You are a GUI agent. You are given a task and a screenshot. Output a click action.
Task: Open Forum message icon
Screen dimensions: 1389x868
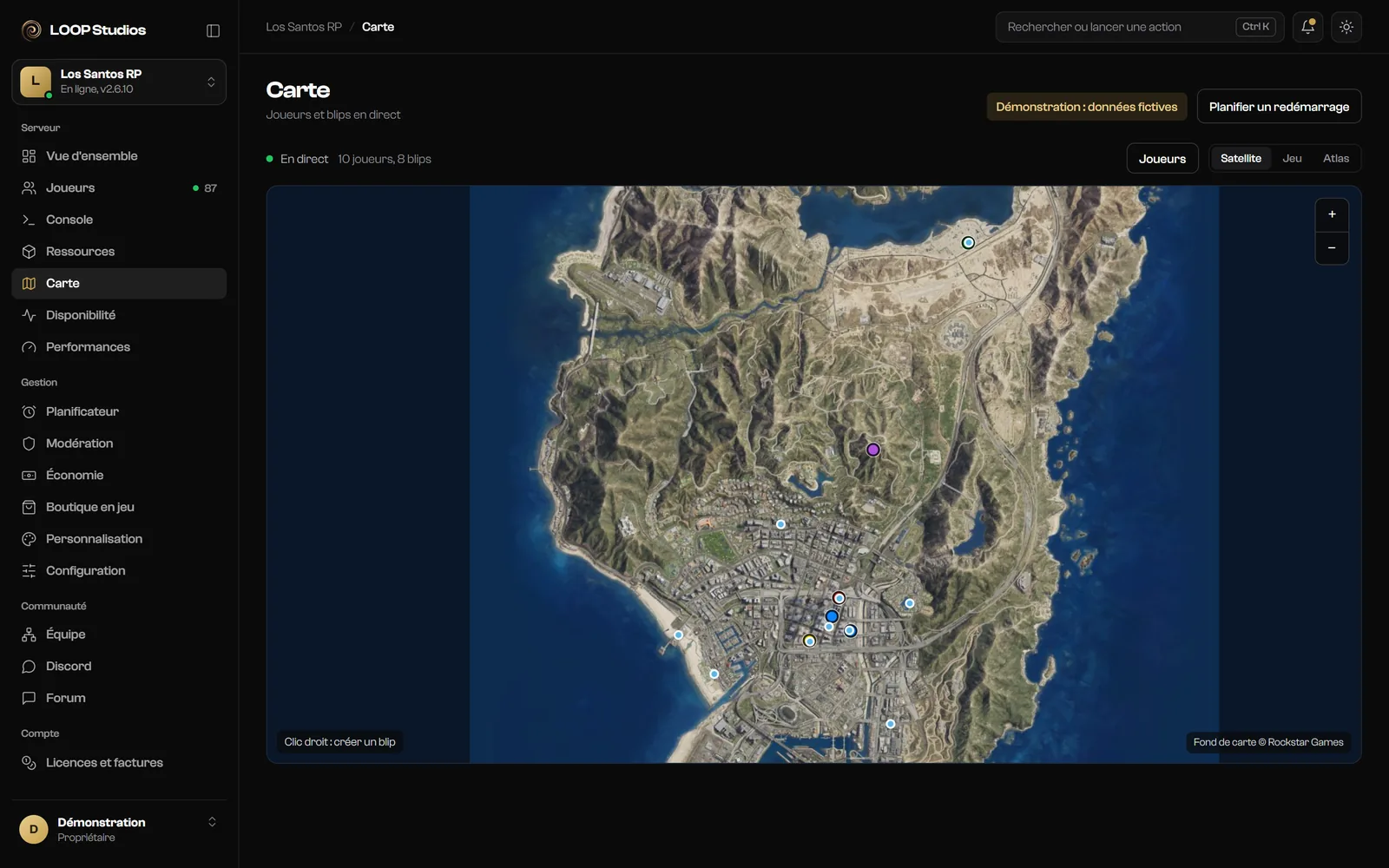29,698
